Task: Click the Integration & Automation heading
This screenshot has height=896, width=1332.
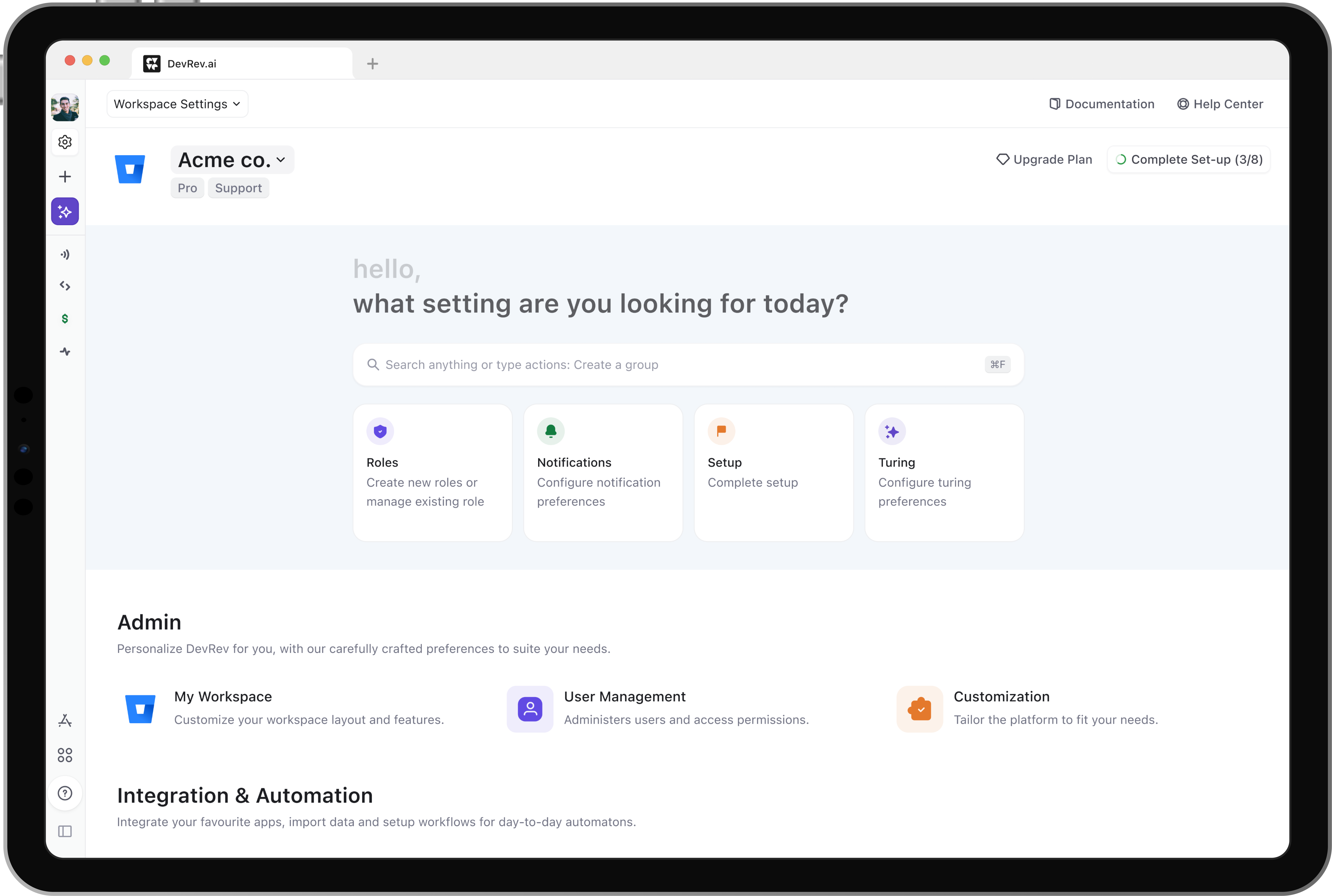Action: pyautogui.click(x=245, y=795)
